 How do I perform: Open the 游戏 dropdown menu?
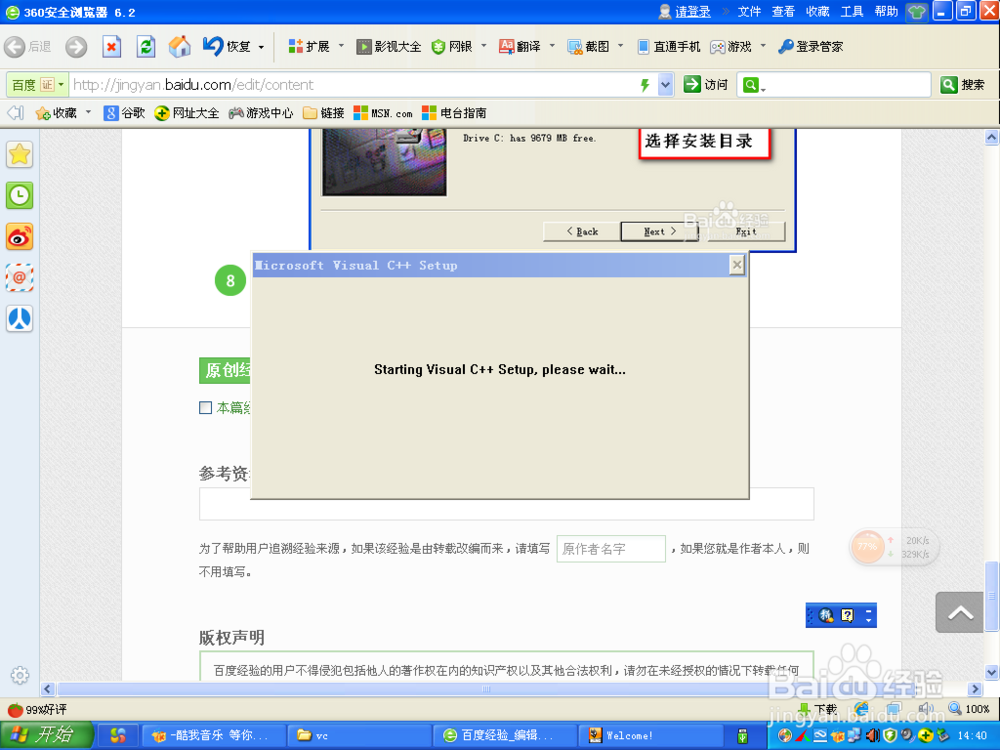(x=738, y=46)
